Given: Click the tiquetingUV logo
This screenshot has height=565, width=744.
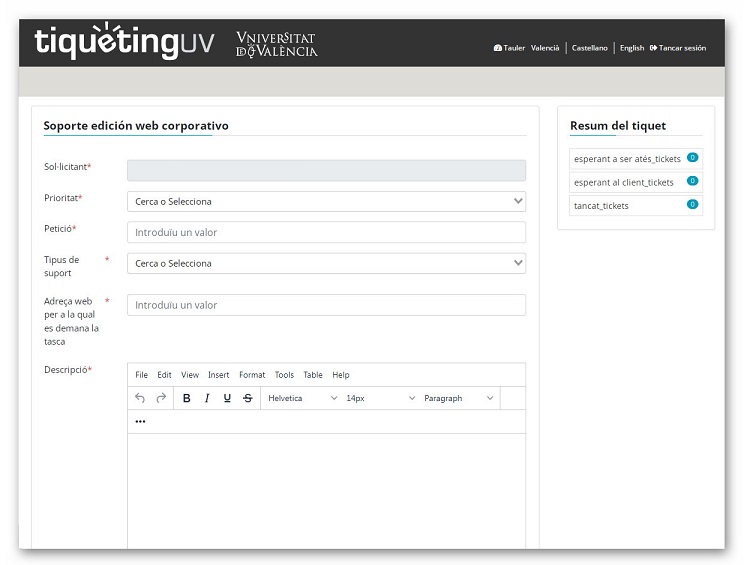Looking at the screenshot, I should pyautogui.click(x=124, y=42).
